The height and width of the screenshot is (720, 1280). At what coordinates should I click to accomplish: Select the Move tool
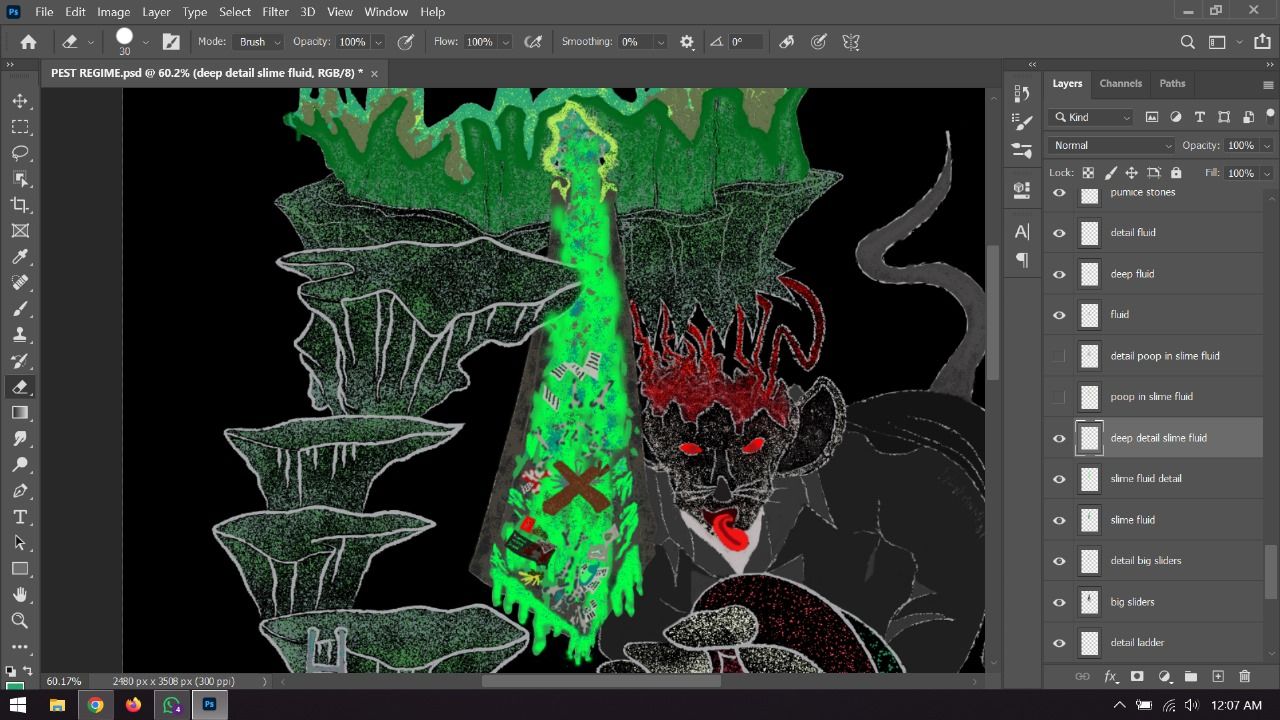tap(19, 101)
